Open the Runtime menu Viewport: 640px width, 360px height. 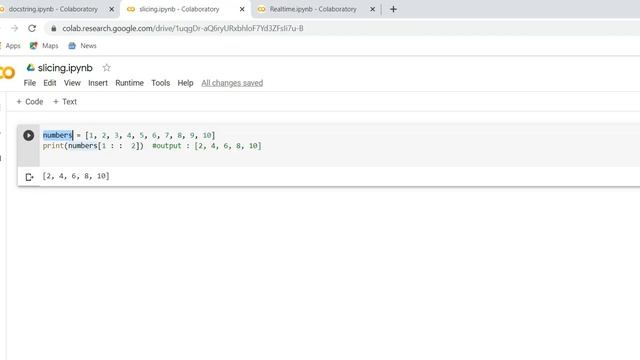tap(129, 83)
